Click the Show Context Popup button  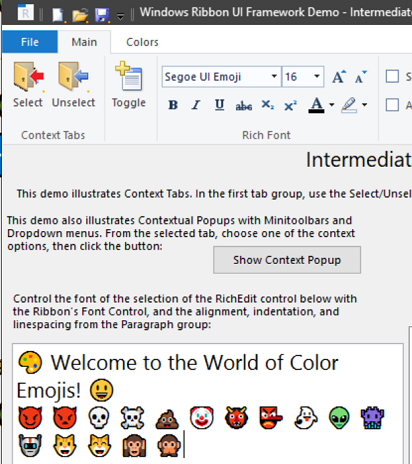pos(287,260)
